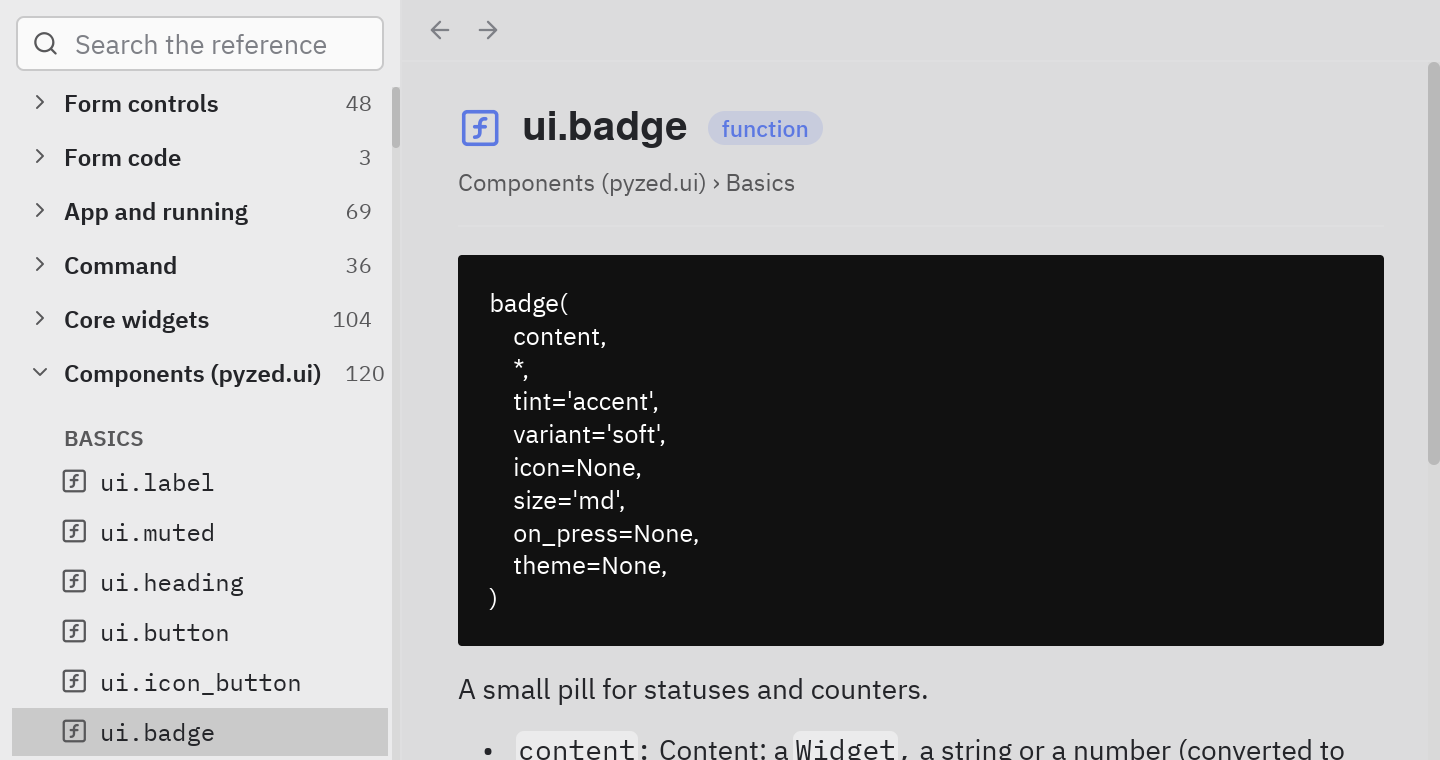Click the function icon beside ui.muted
The image size is (1440, 760).
click(x=74, y=531)
